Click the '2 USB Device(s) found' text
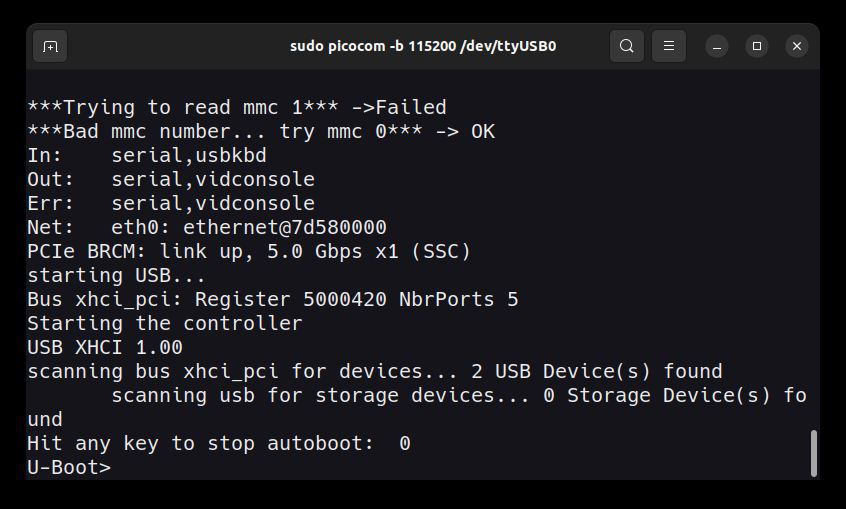This screenshot has width=846, height=509. click(596, 371)
